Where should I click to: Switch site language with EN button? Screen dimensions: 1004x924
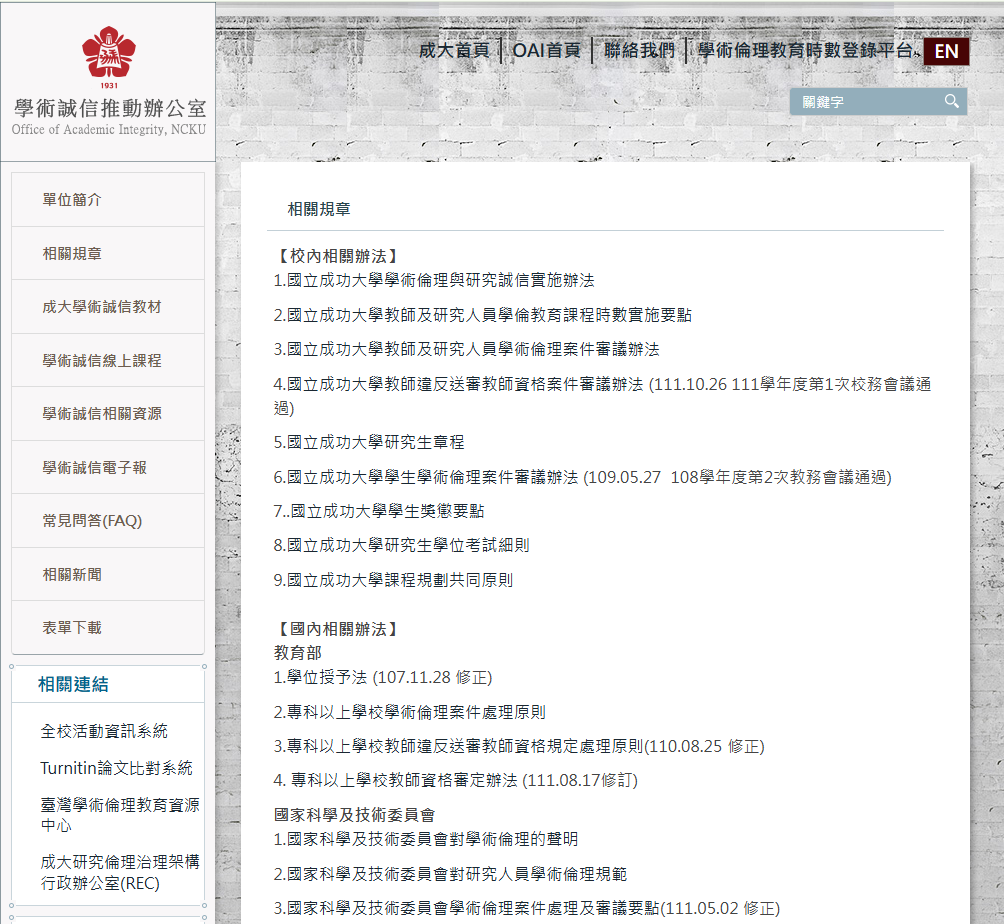tap(946, 52)
